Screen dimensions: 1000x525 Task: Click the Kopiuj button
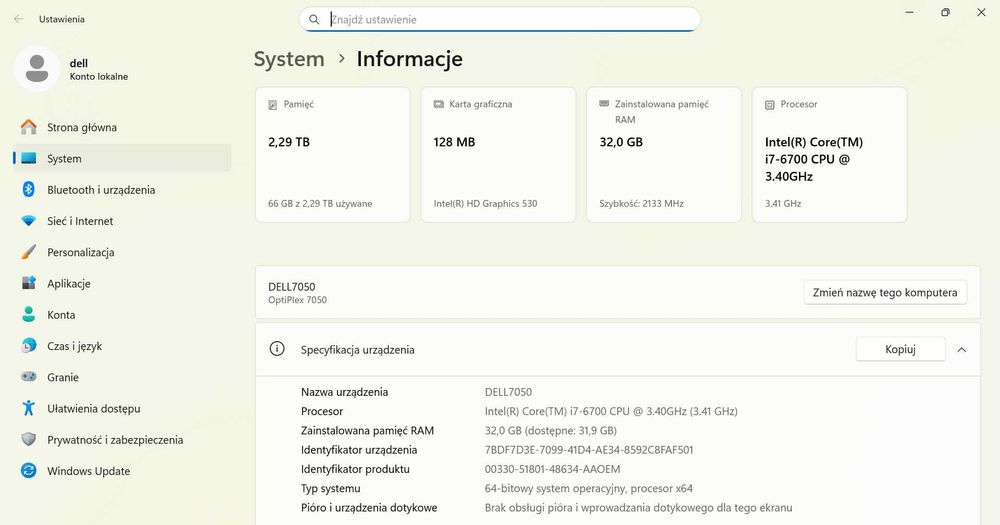tap(901, 349)
